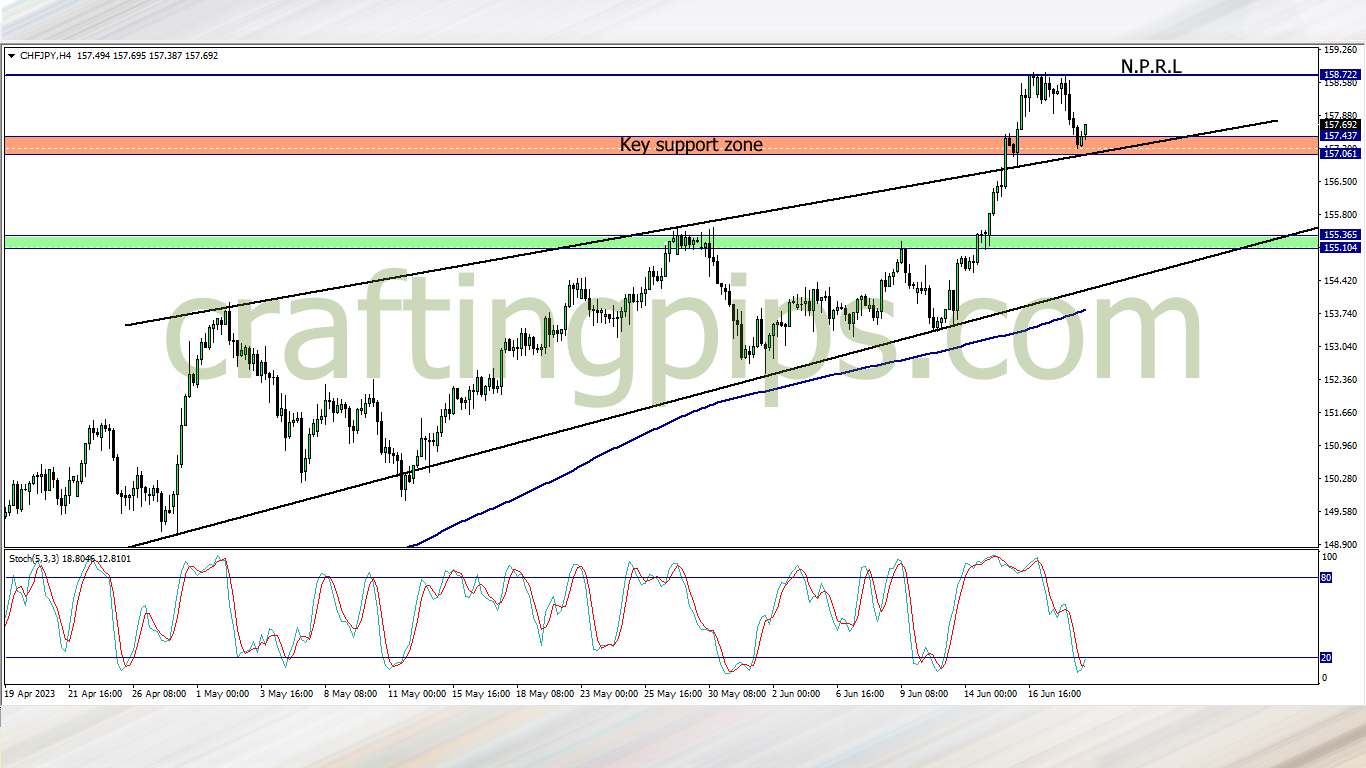
Task: Click the 150.960 price axis label
Action: [x=1341, y=446]
